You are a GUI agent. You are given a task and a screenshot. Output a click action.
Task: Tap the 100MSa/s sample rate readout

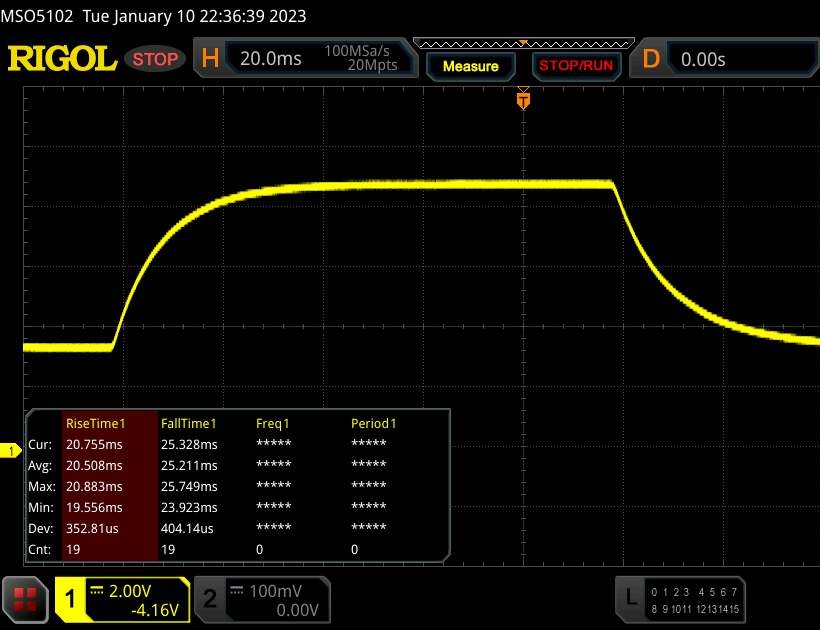coord(357,51)
